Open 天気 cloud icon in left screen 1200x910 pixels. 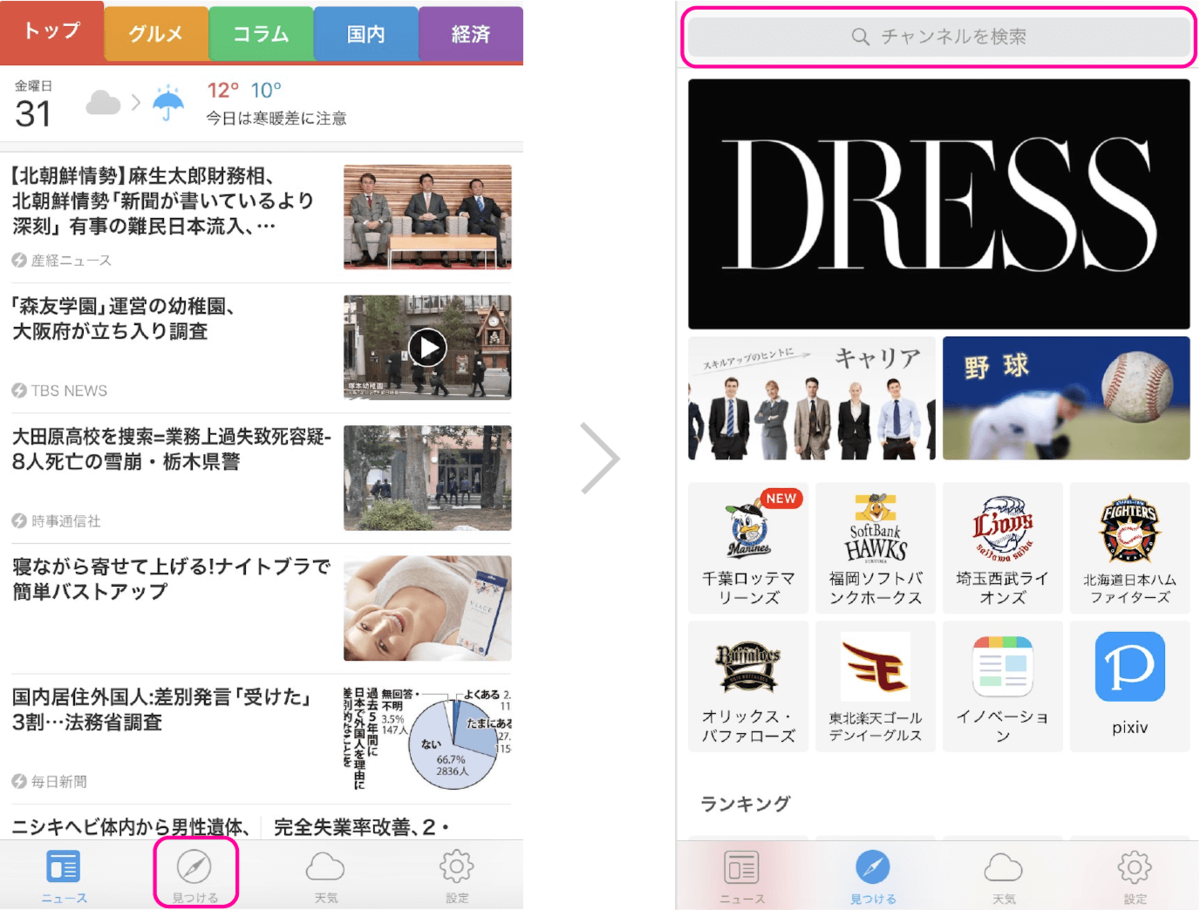[x=326, y=866]
